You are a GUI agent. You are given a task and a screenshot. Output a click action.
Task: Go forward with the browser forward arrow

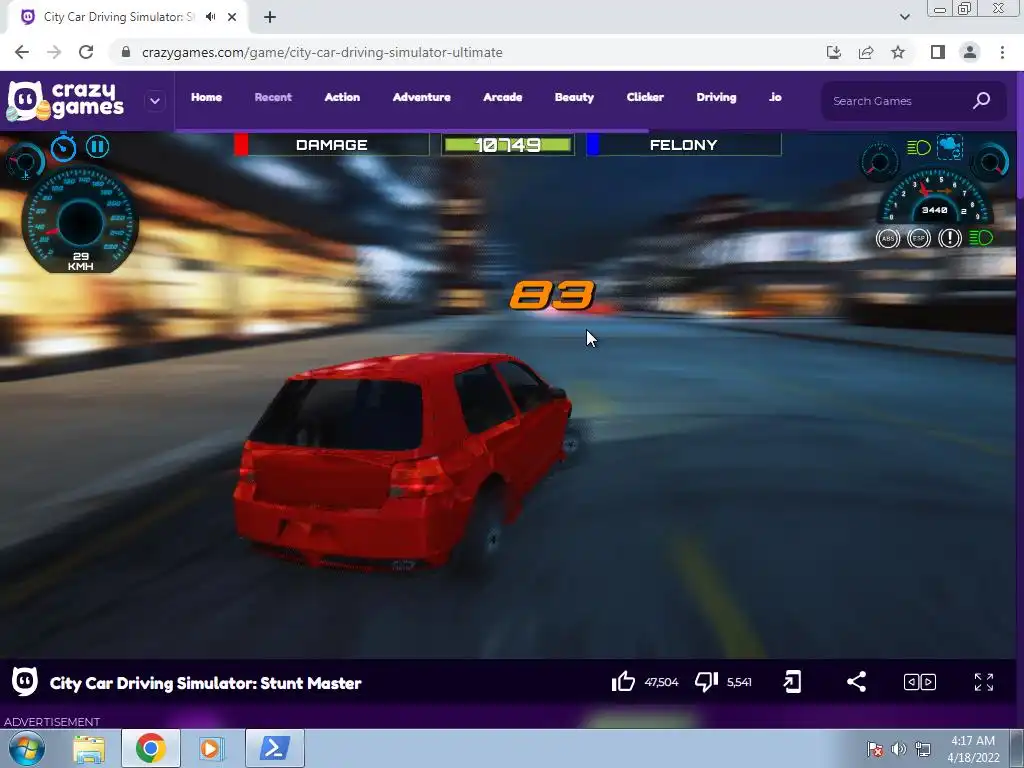click(54, 52)
